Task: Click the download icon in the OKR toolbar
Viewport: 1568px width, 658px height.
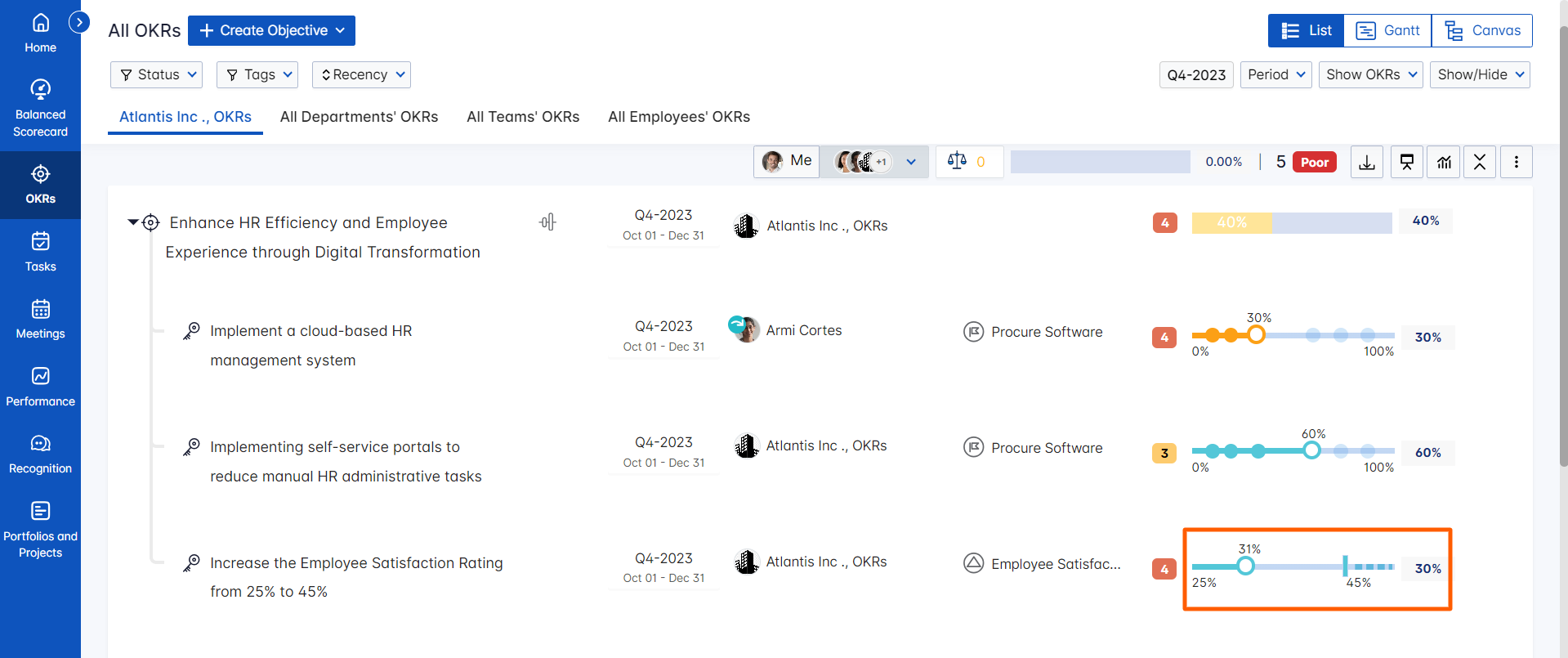Action: tap(1366, 162)
